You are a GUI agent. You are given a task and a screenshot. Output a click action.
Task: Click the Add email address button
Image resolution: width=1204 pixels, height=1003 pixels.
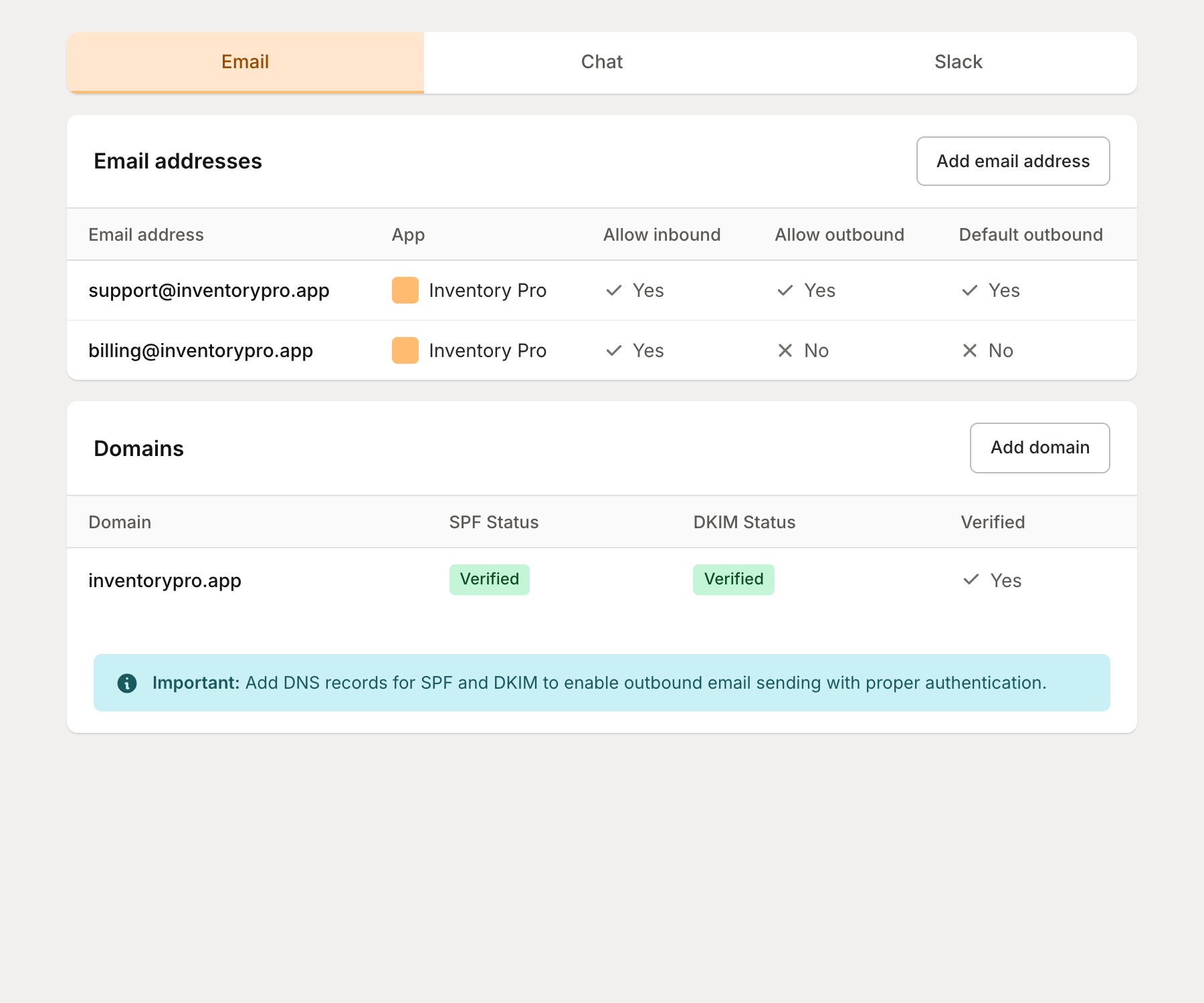tap(1013, 161)
